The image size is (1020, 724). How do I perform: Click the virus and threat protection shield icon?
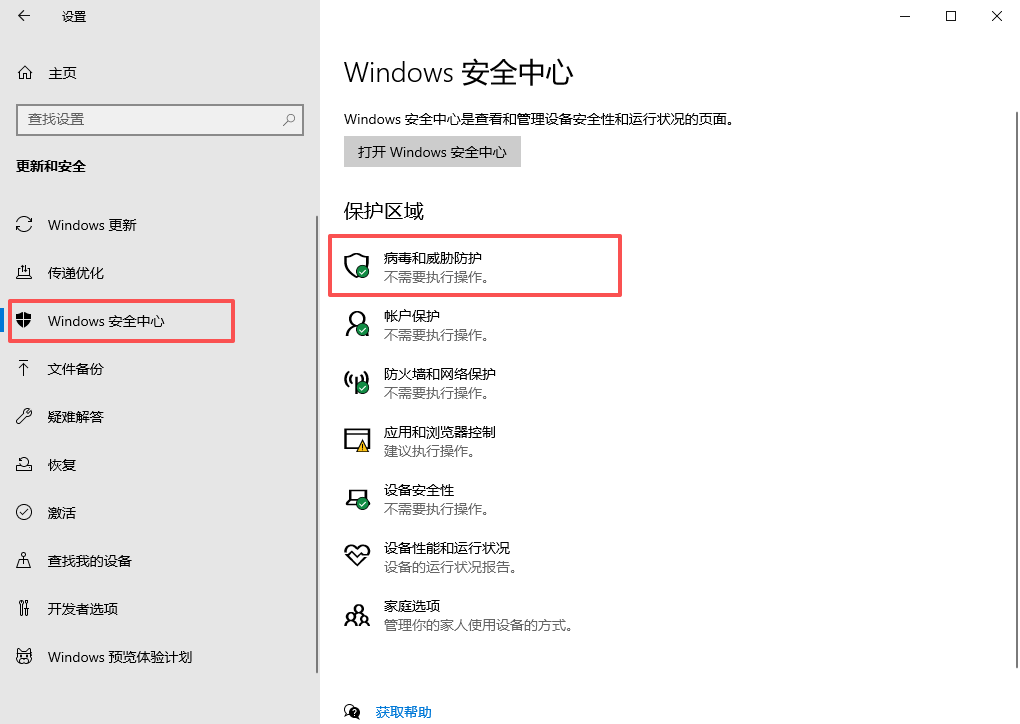point(357,265)
